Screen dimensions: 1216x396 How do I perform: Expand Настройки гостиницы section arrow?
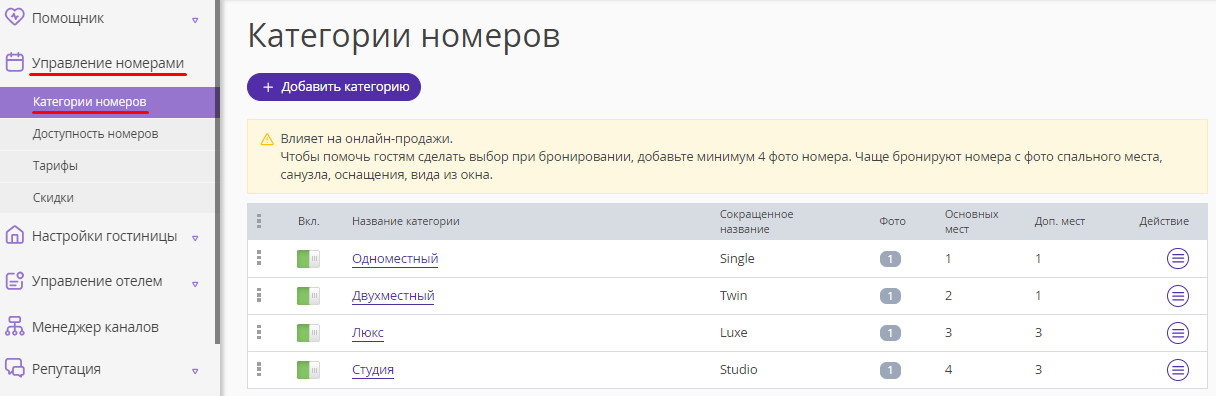(x=195, y=238)
